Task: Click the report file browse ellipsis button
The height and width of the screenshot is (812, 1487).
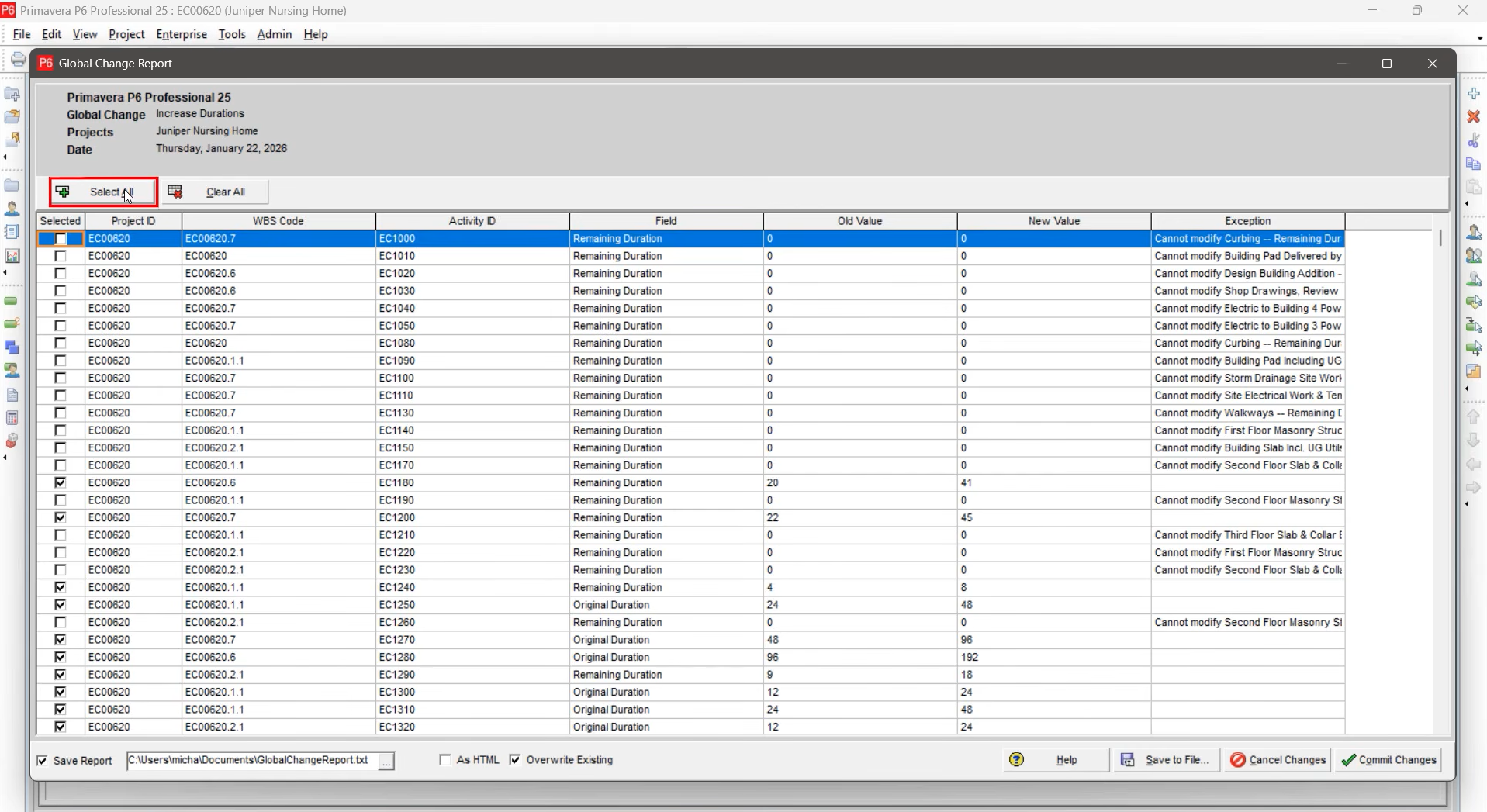Action: coord(386,761)
